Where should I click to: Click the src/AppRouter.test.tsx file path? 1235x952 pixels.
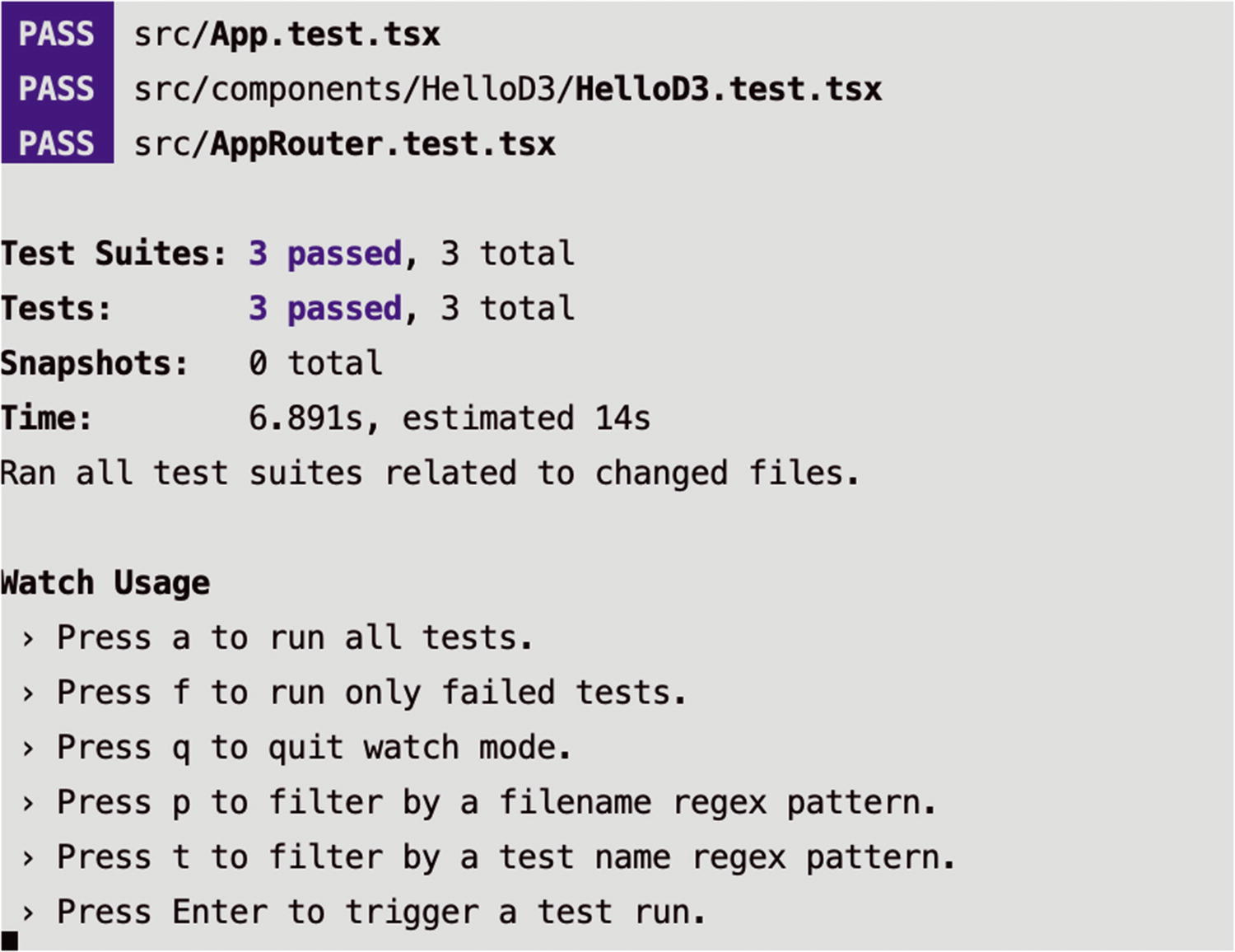pyautogui.click(x=344, y=144)
